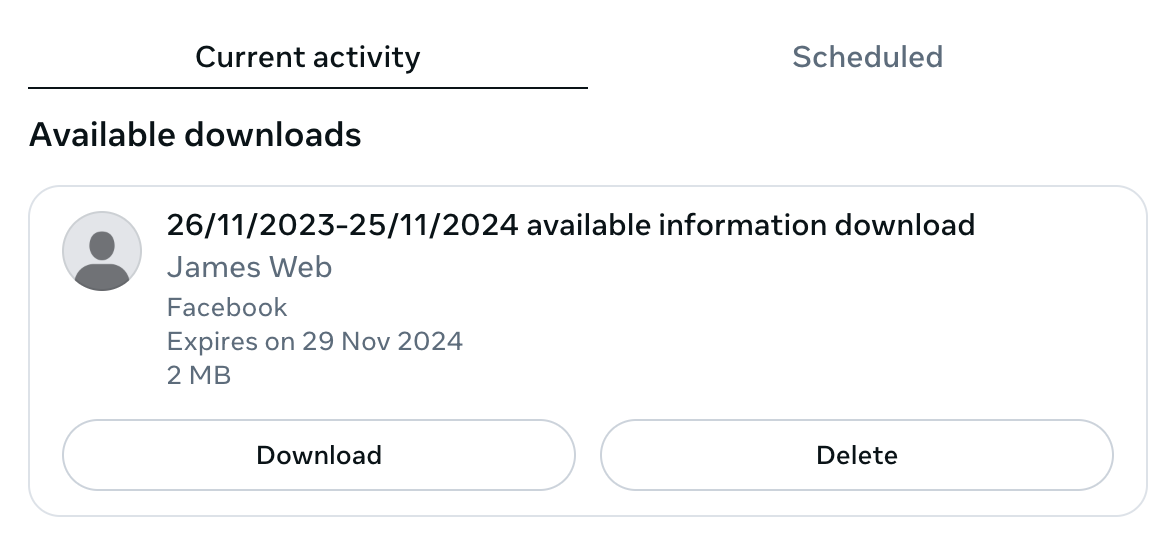Click the default profile avatar icon
Viewport: 1174px width, 544px height.
coord(101,251)
